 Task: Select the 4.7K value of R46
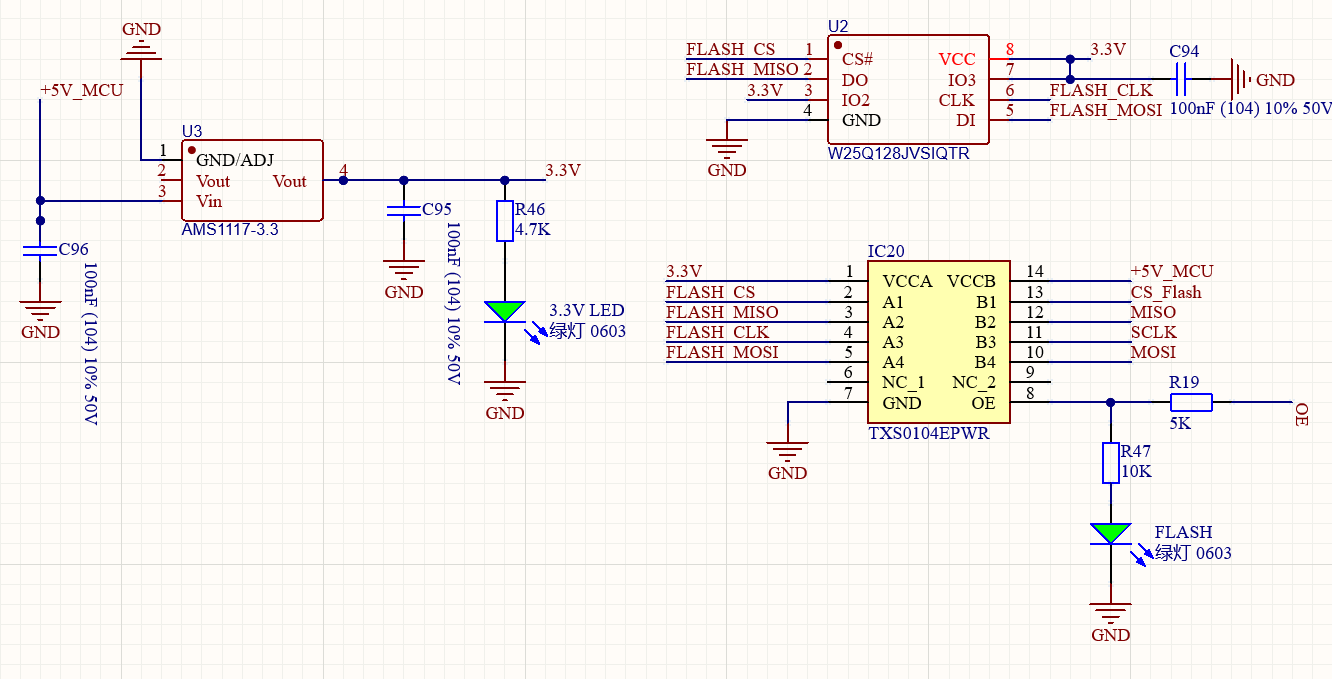click(x=532, y=230)
